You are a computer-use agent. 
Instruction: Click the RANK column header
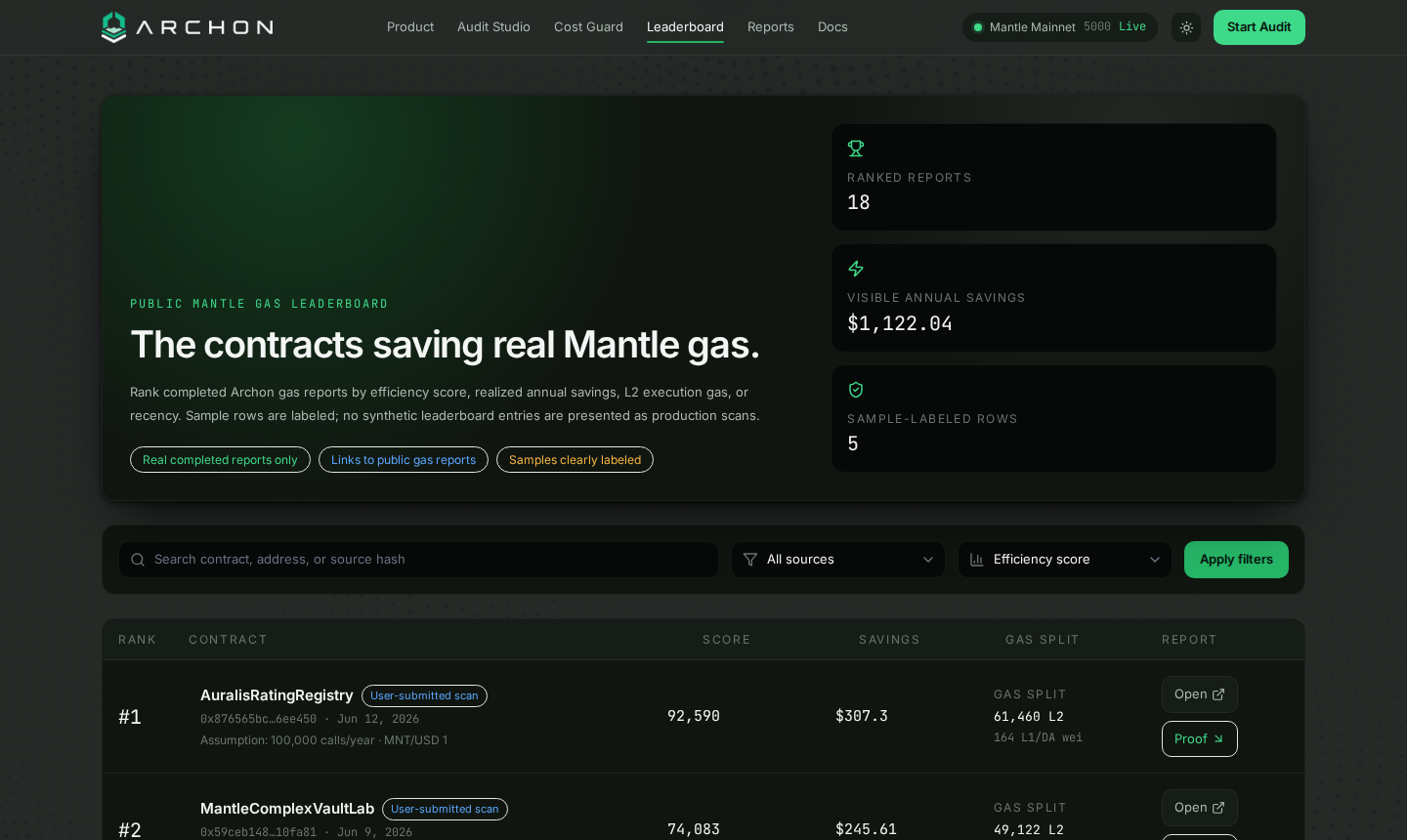138,640
